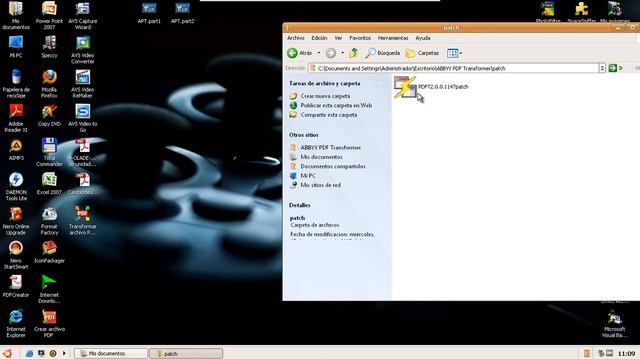Collapse the Detalles section
The image size is (640, 360).
379,205
